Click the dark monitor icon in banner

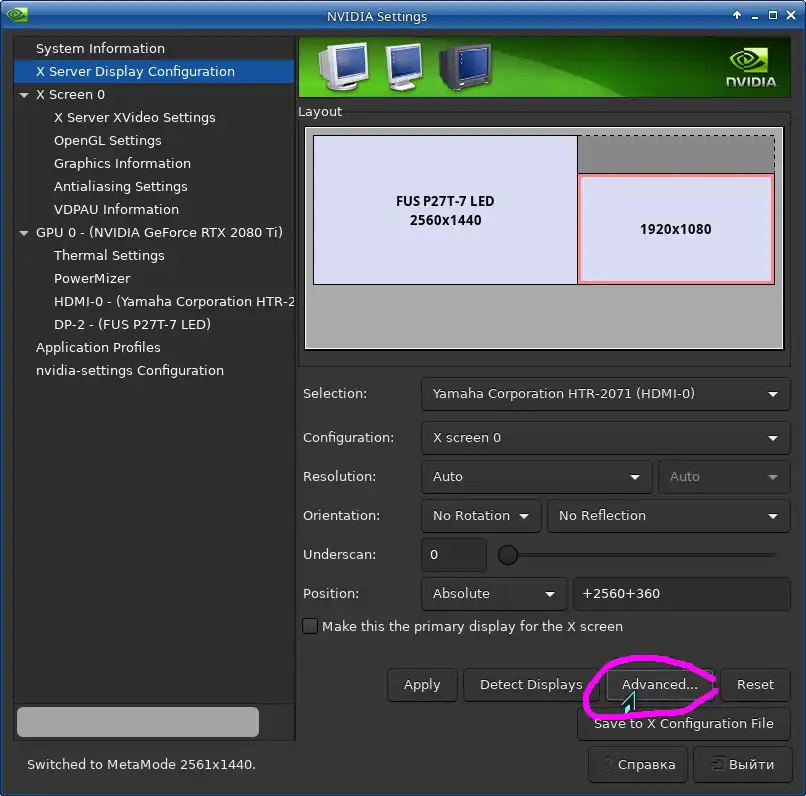pyautogui.click(x=465, y=67)
